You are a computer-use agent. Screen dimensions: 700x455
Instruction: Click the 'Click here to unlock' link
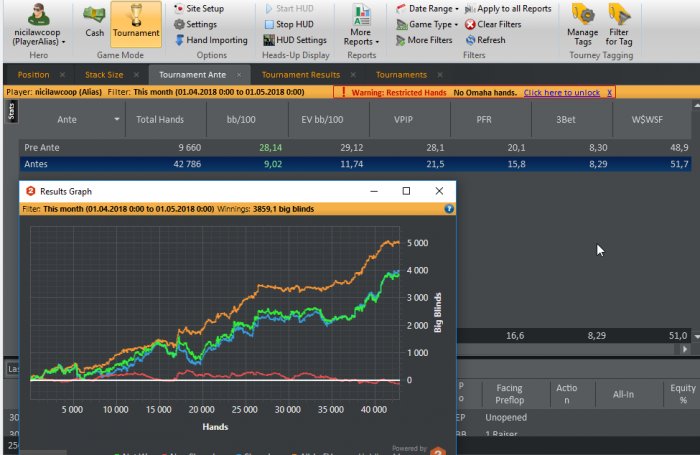(562, 92)
